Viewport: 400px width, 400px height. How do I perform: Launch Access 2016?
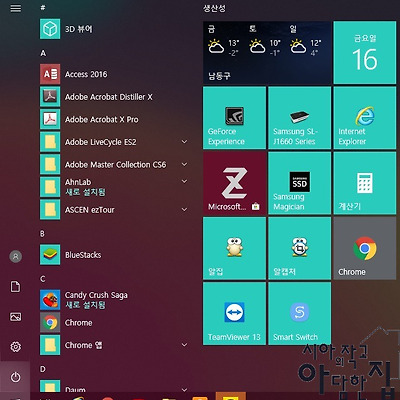(x=113, y=74)
